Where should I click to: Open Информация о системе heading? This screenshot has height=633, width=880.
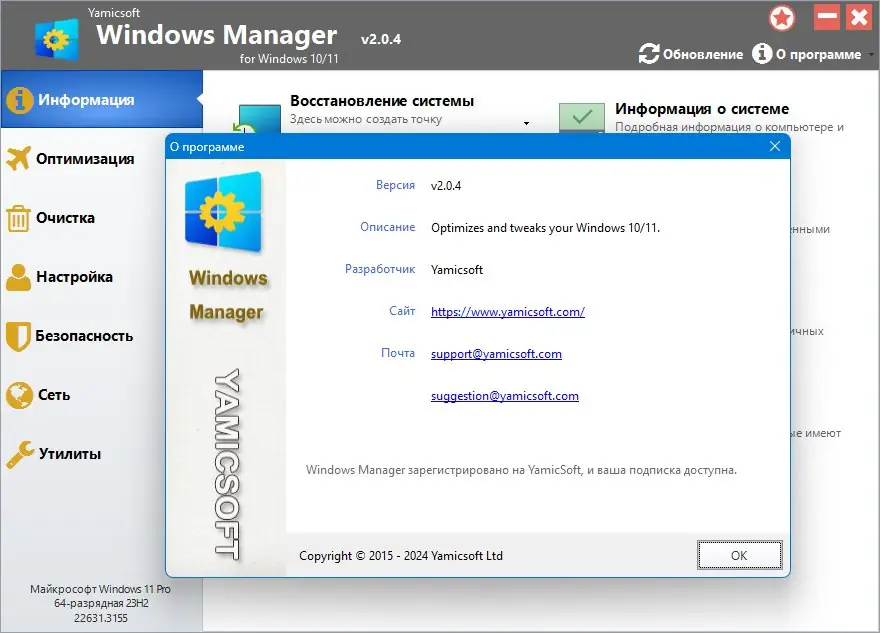pos(702,109)
